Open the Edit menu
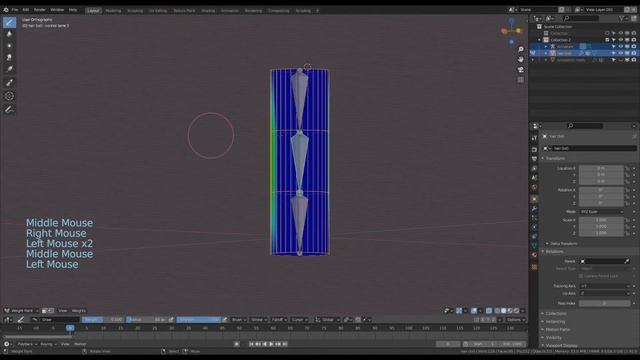The image size is (640, 360). pyautogui.click(x=26, y=10)
